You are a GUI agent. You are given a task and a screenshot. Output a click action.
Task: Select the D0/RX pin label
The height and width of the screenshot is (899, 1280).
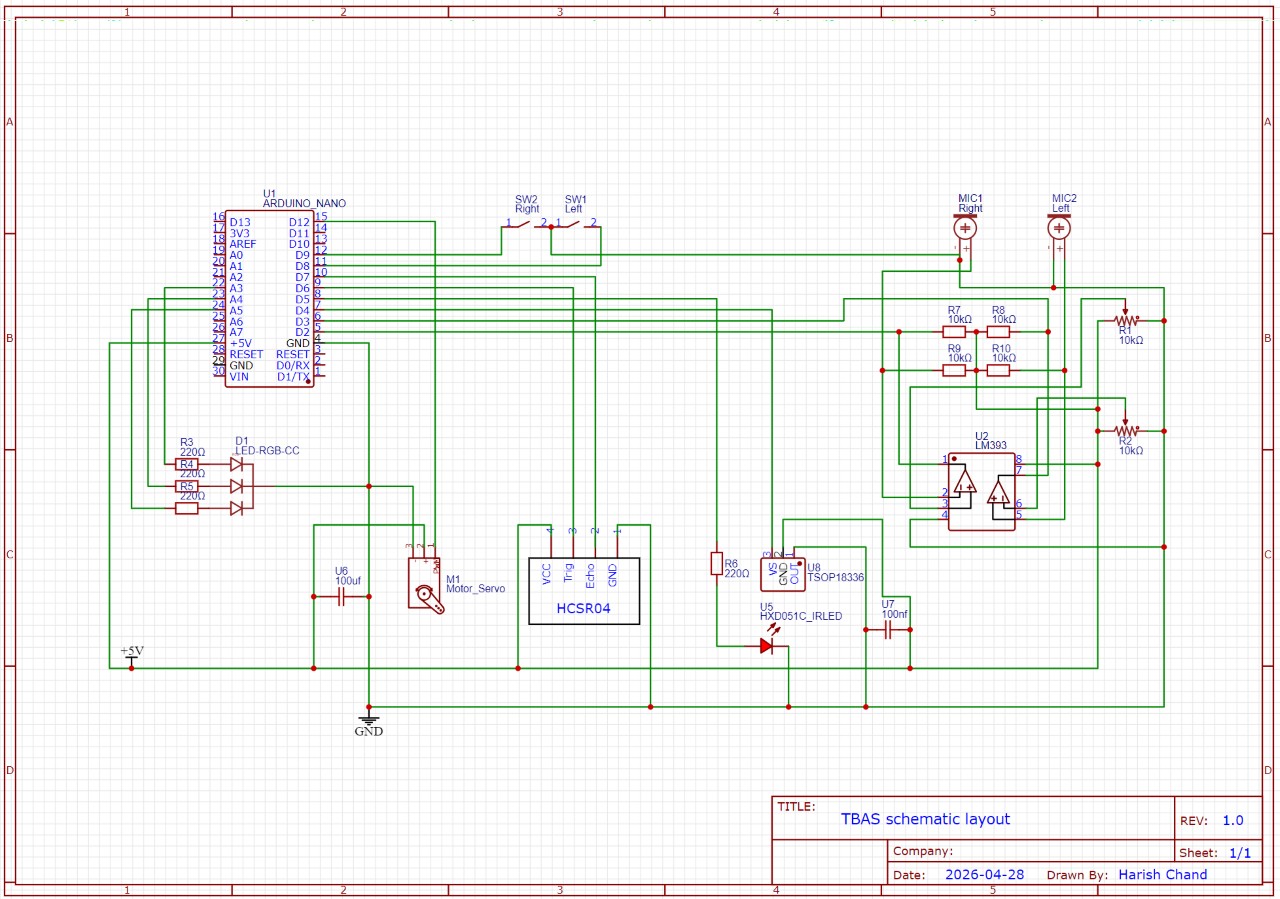[294, 365]
